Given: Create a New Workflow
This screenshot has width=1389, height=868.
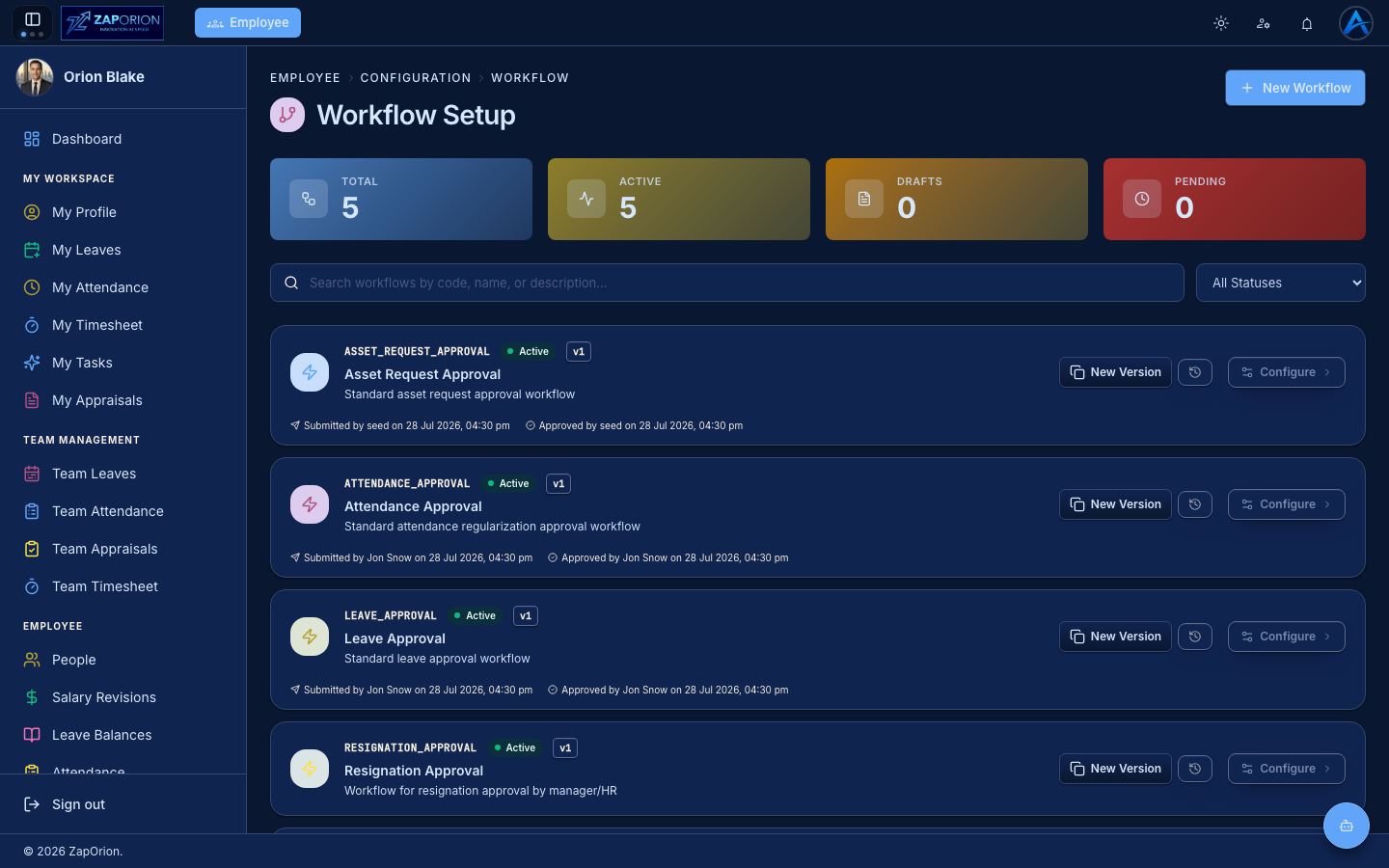Looking at the screenshot, I should click(1294, 88).
